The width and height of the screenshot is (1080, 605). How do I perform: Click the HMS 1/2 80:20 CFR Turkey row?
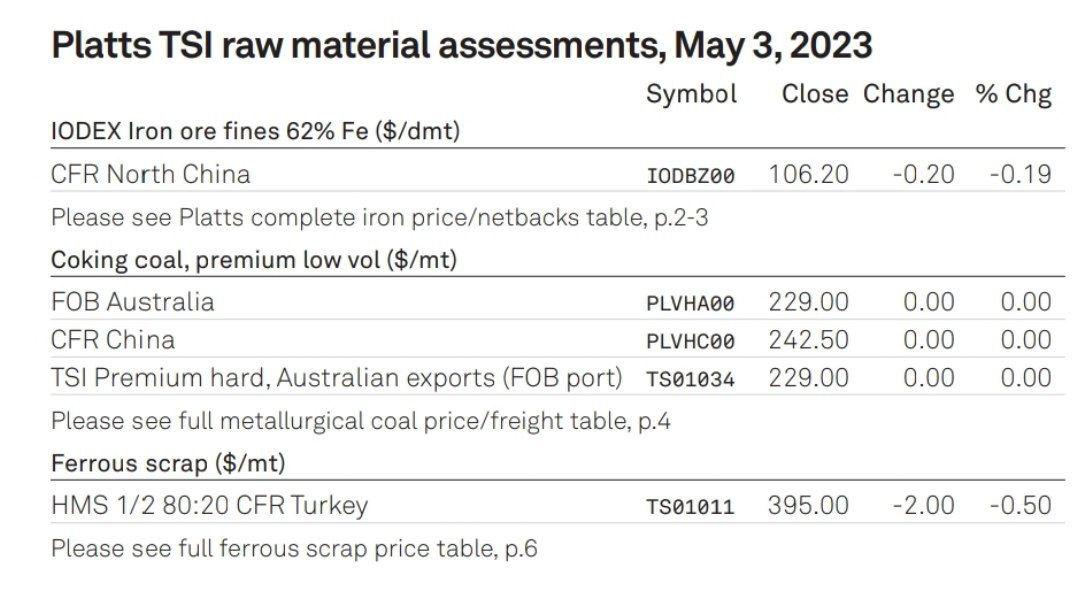pos(558,505)
